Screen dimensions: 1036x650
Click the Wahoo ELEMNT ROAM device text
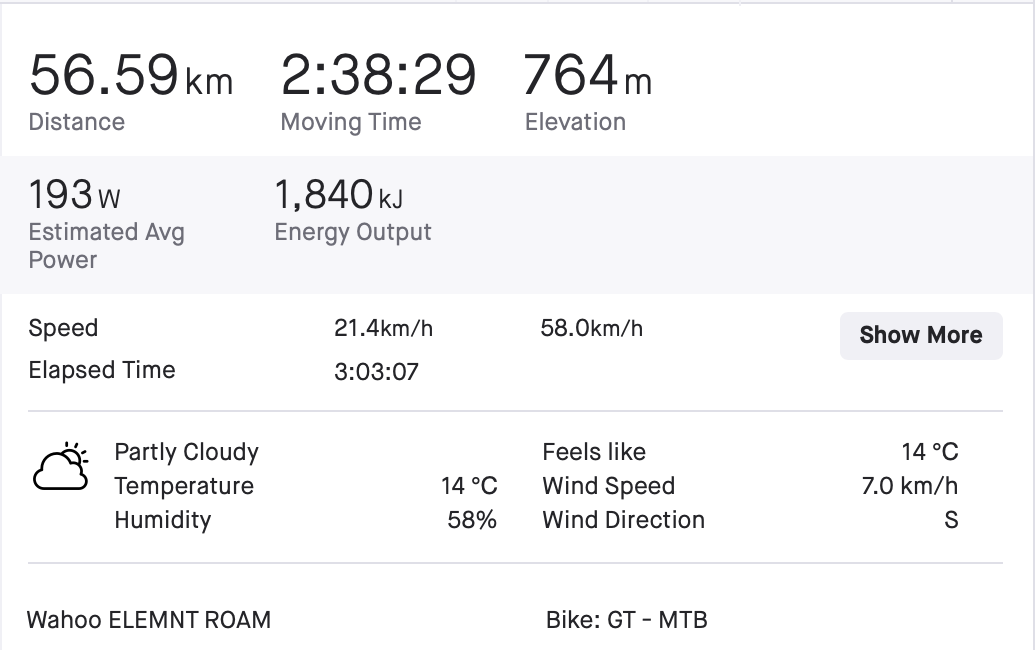[x=149, y=620]
